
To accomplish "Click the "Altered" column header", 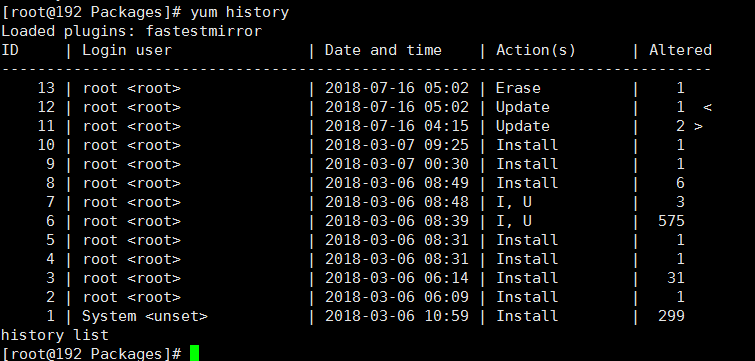I will coord(680,50).
